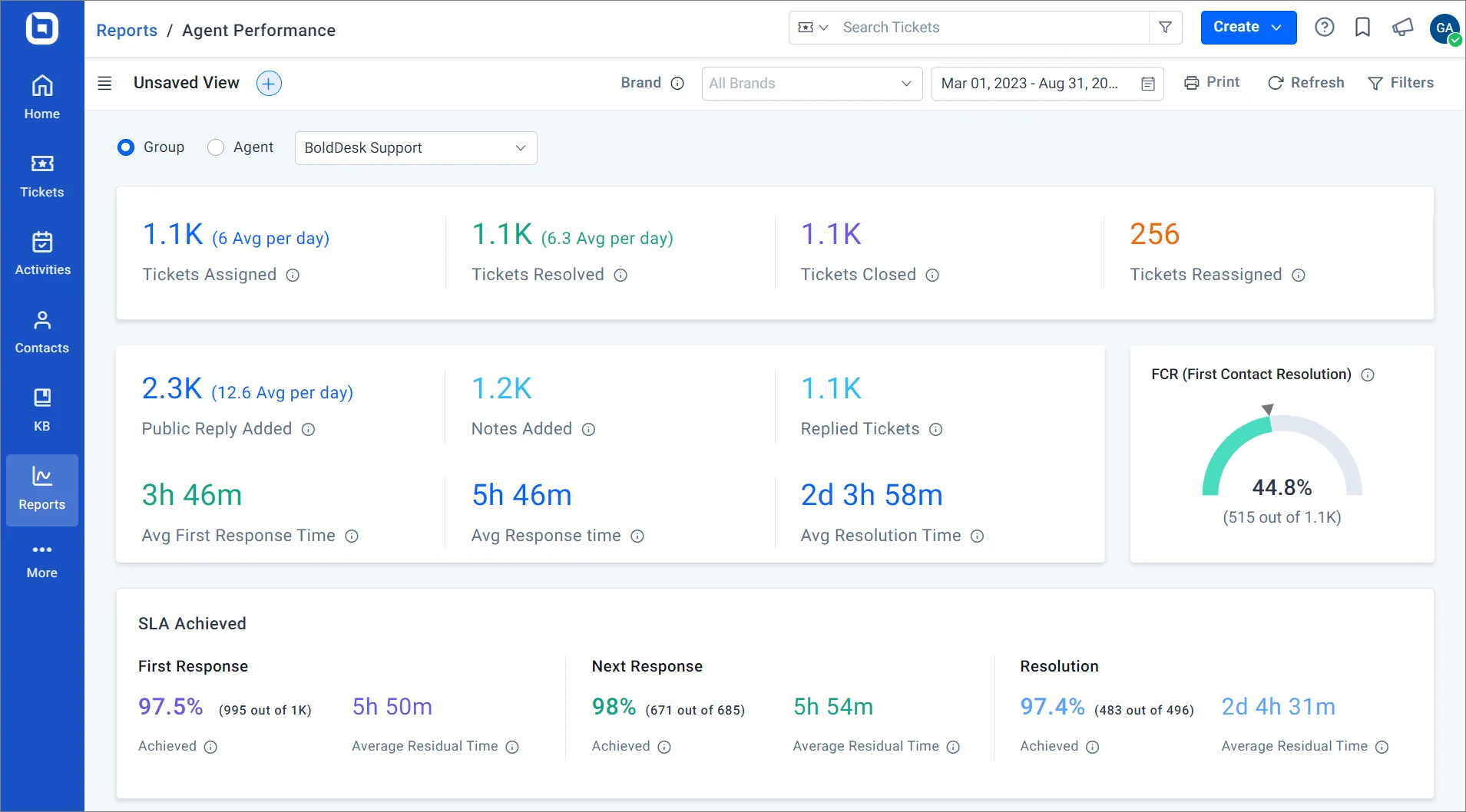Screen dimensions: 1466x812
Task: Click the Refresh button
Action: [x=1306, y=83]
